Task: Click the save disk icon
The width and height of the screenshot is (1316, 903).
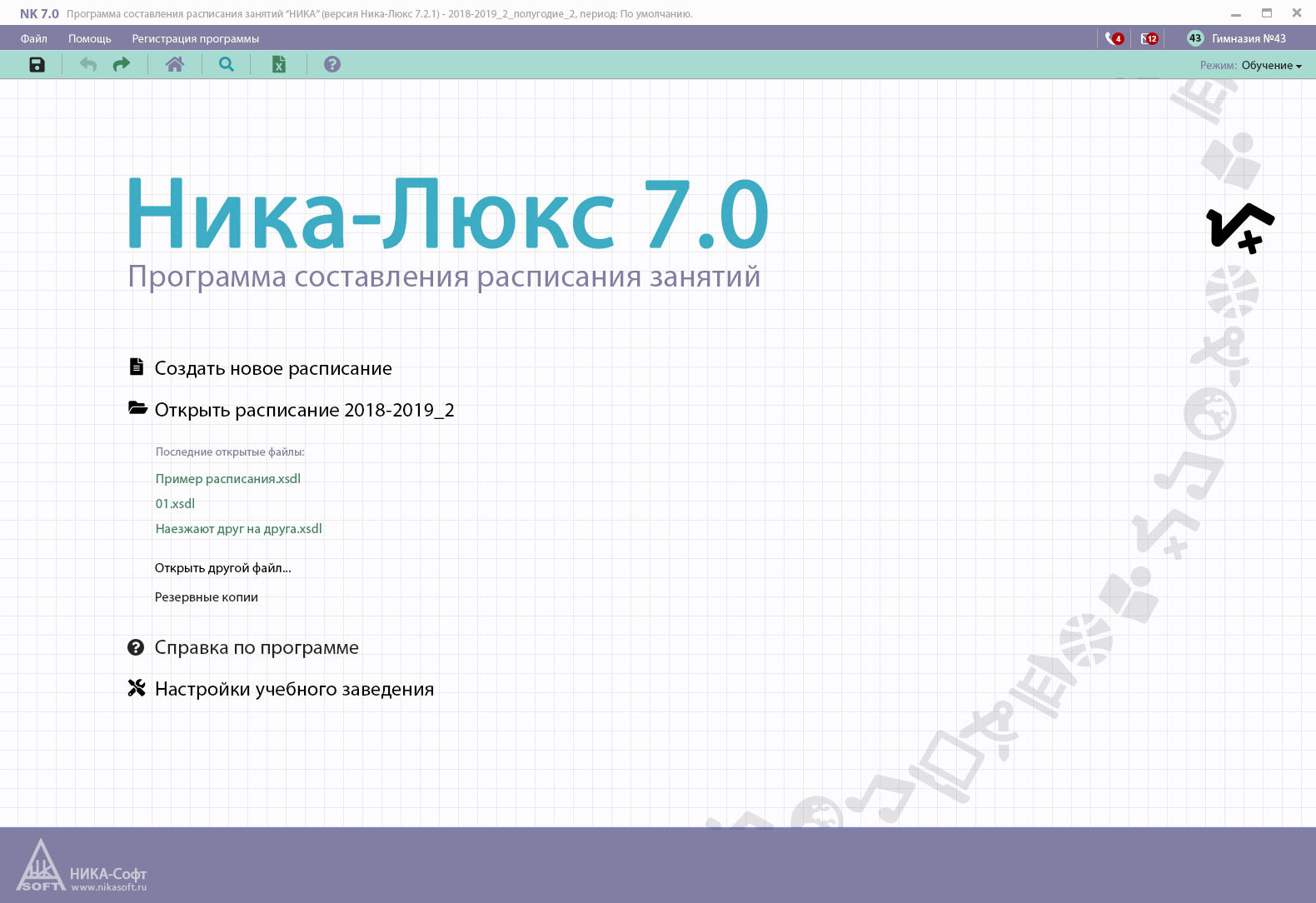Action: (37, 65)
